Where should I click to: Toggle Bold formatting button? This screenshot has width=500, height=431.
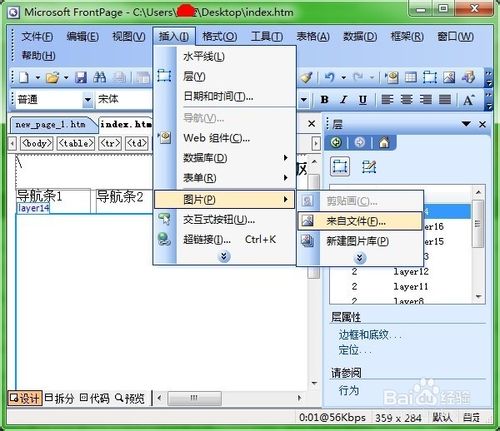click(x=324, y=100)
